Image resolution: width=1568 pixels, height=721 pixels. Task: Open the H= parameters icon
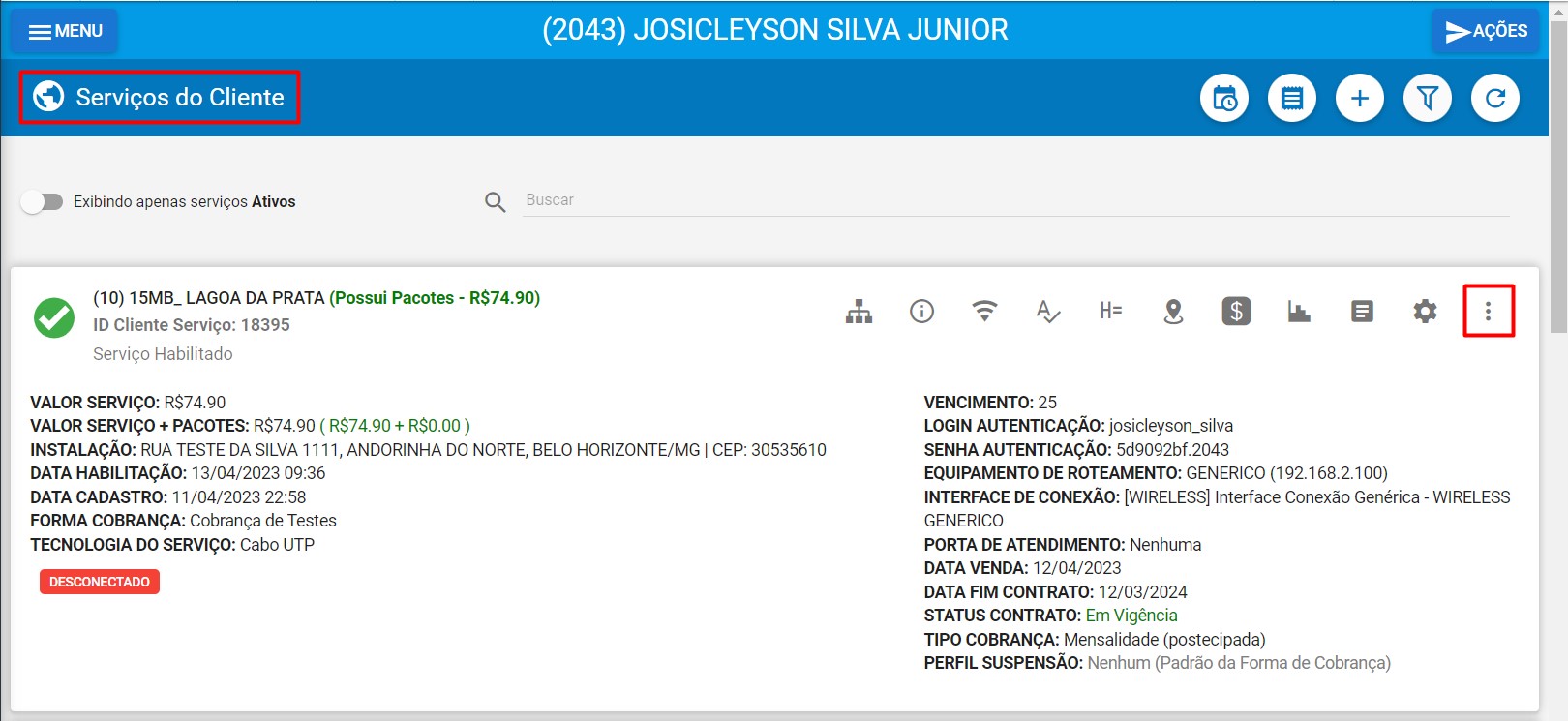coord(1110,312)
